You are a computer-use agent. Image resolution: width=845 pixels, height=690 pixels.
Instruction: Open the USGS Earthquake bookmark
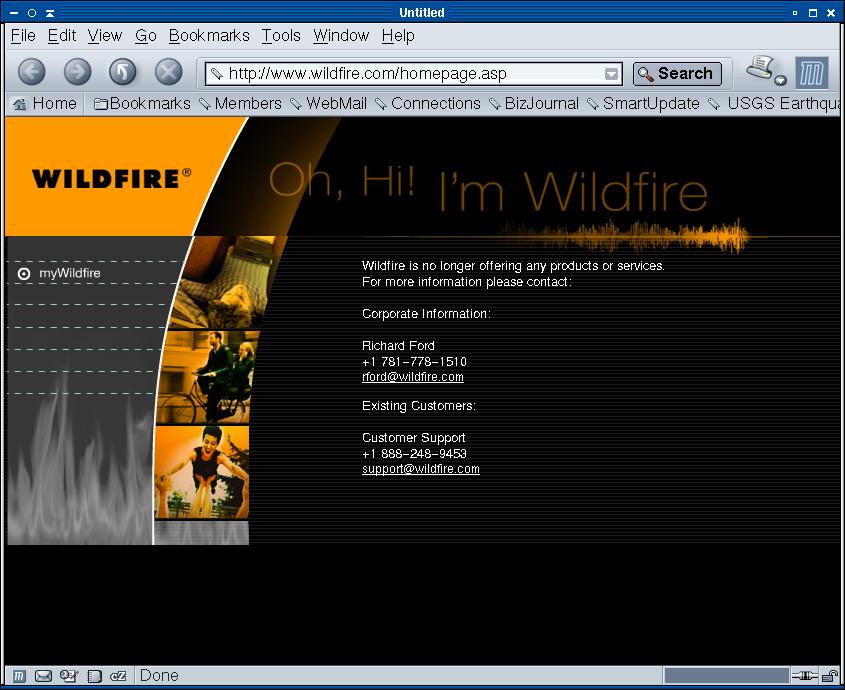773,104
